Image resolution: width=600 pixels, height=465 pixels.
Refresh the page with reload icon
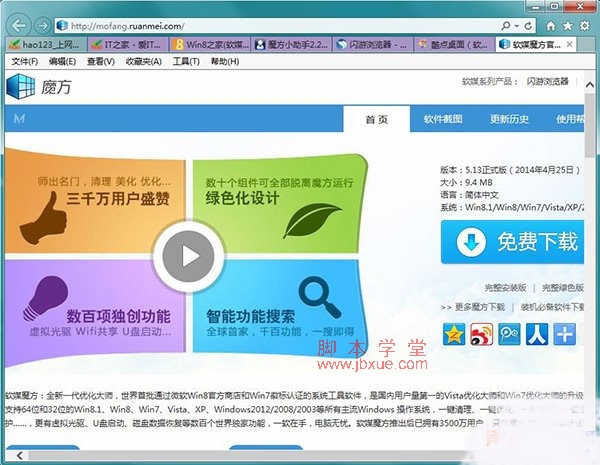point(528,26)
